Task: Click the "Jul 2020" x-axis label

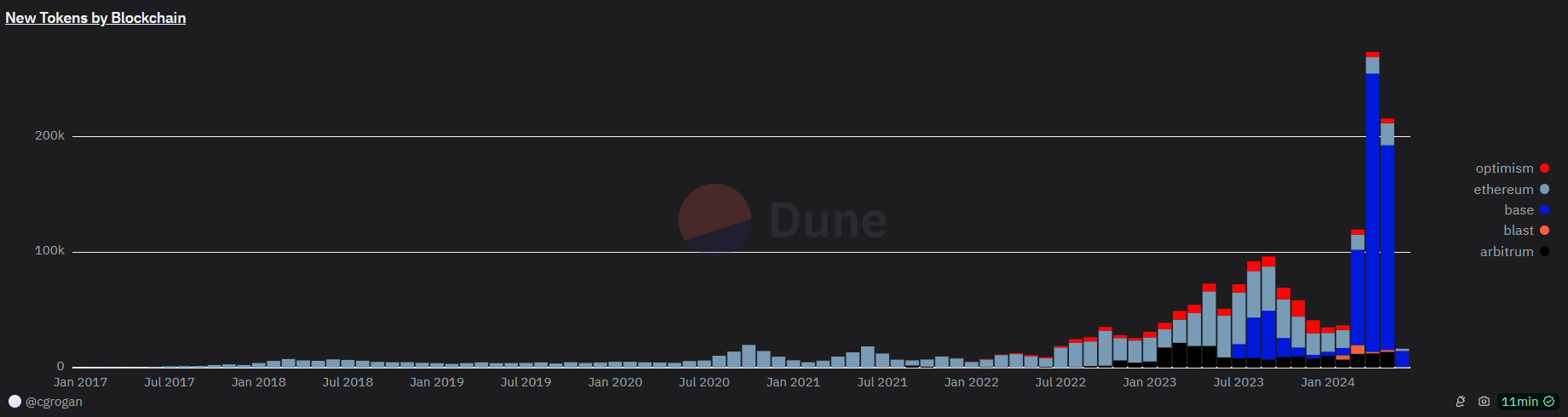Action: pyautogui.click(x=704, y=382)
